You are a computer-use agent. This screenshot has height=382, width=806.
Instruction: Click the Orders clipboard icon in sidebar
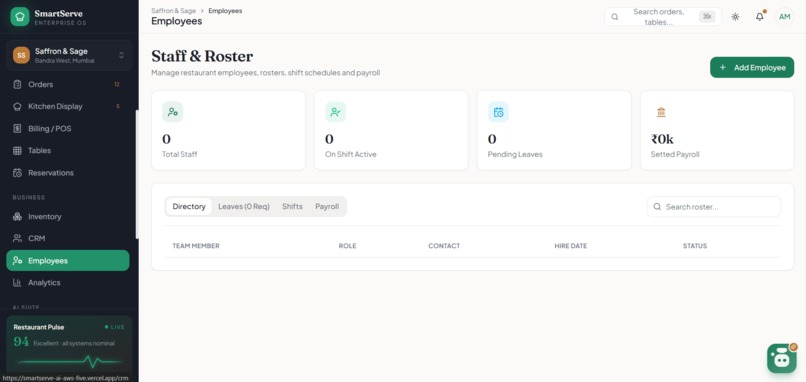pos(17,84)
